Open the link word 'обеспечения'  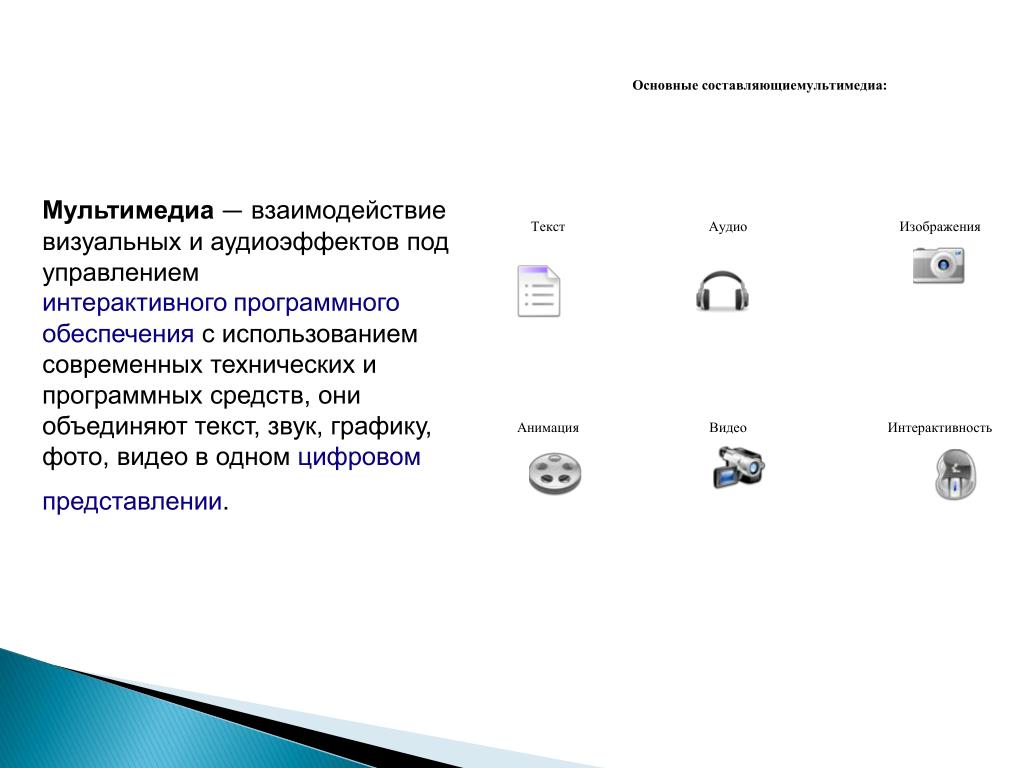click(x=118, y=334)
